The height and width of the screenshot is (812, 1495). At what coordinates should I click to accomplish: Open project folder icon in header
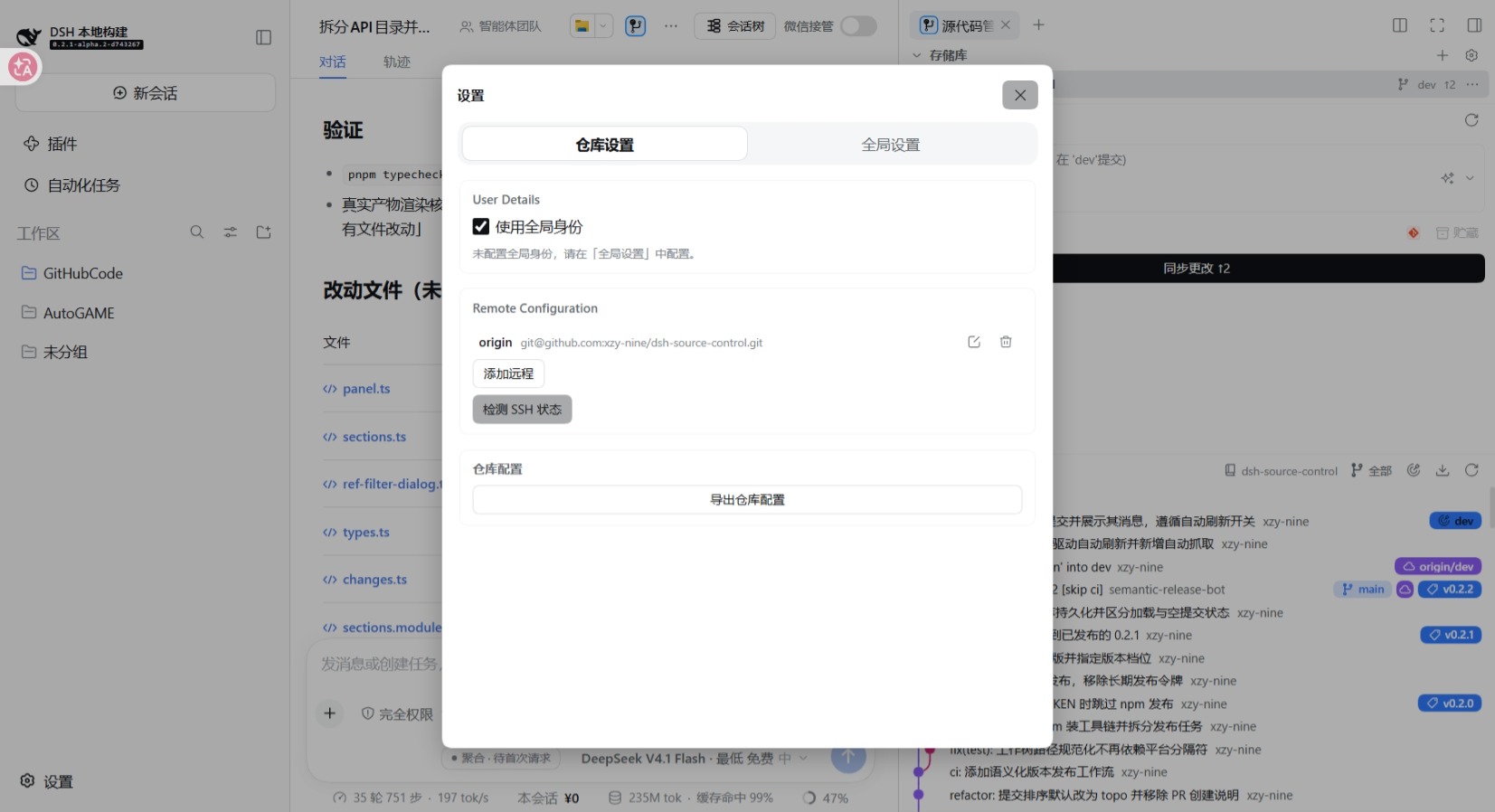(582, 26)
